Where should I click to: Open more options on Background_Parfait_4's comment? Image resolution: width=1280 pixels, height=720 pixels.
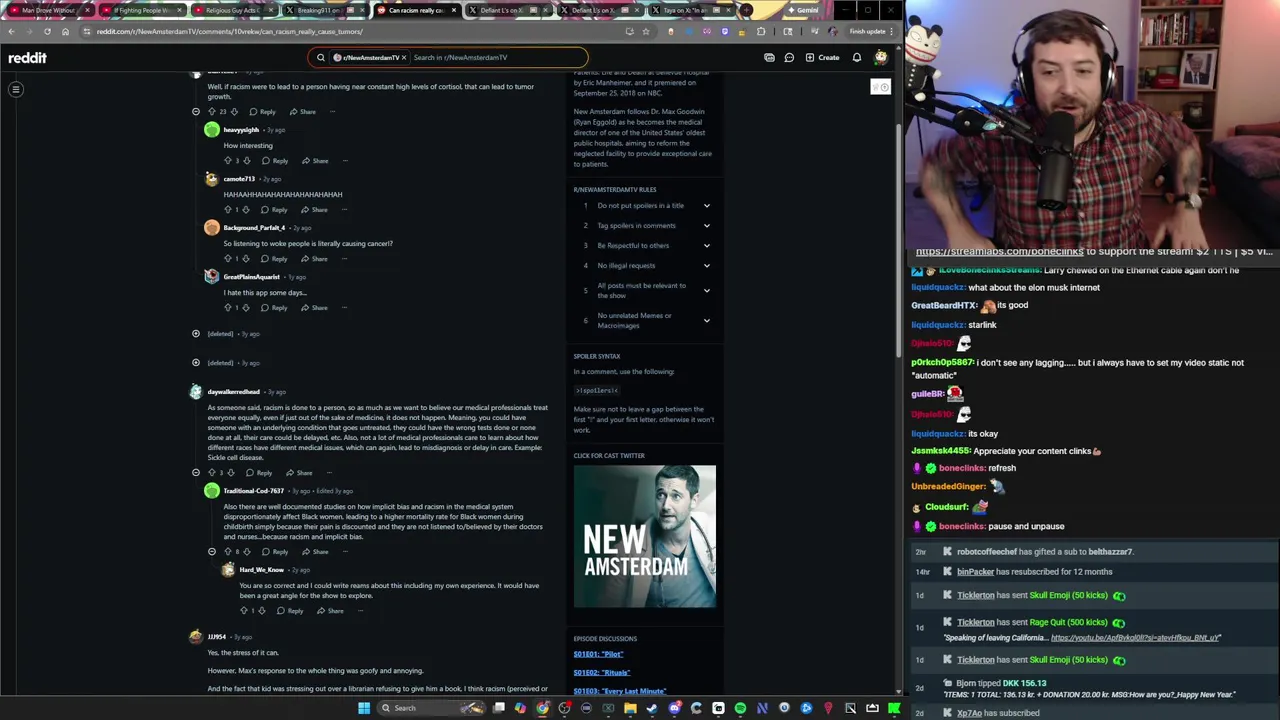tap(345, 259)
